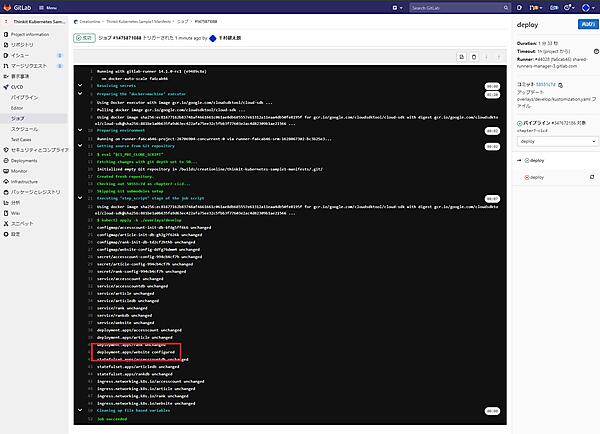Collapse the Cleaning up file based variables section
The image size is (600, 434).
point(80,410)
